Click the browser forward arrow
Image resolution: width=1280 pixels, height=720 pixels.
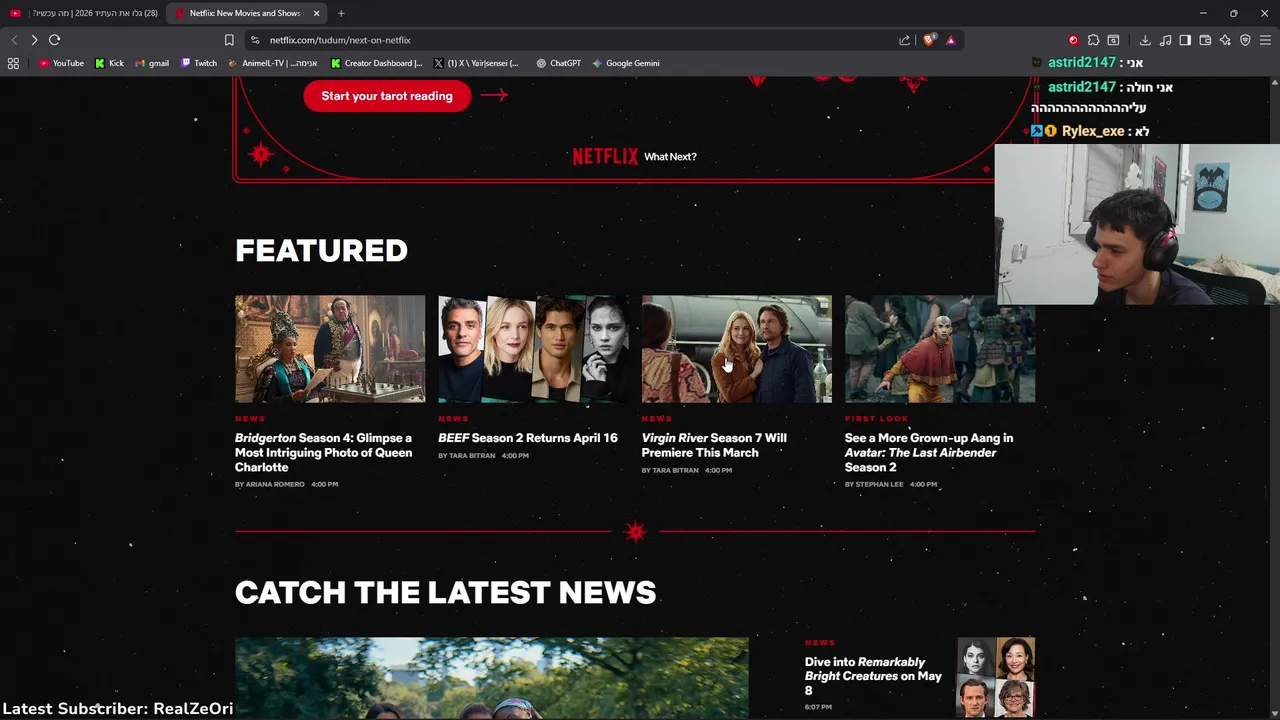click(34, 40)
